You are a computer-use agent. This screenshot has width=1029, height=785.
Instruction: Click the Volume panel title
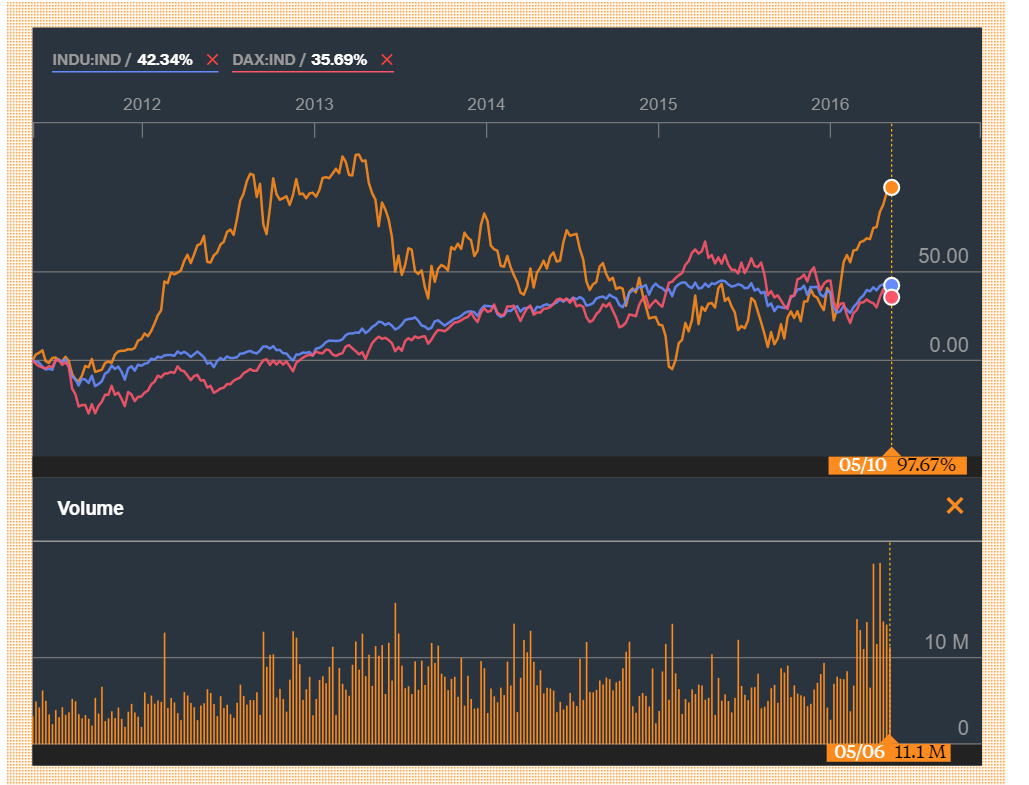91,508
